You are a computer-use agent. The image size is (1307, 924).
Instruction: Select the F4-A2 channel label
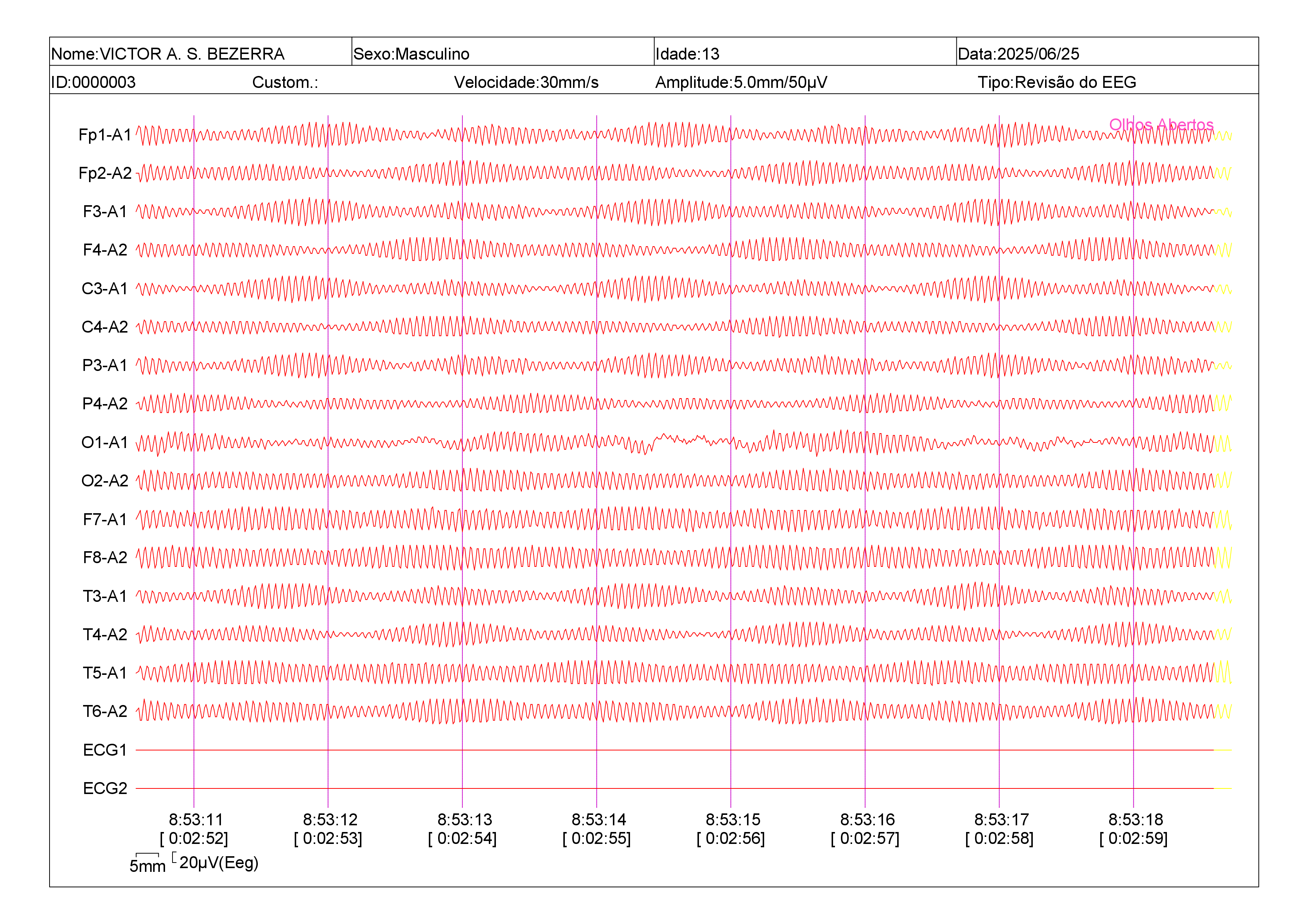click(105, 250)
